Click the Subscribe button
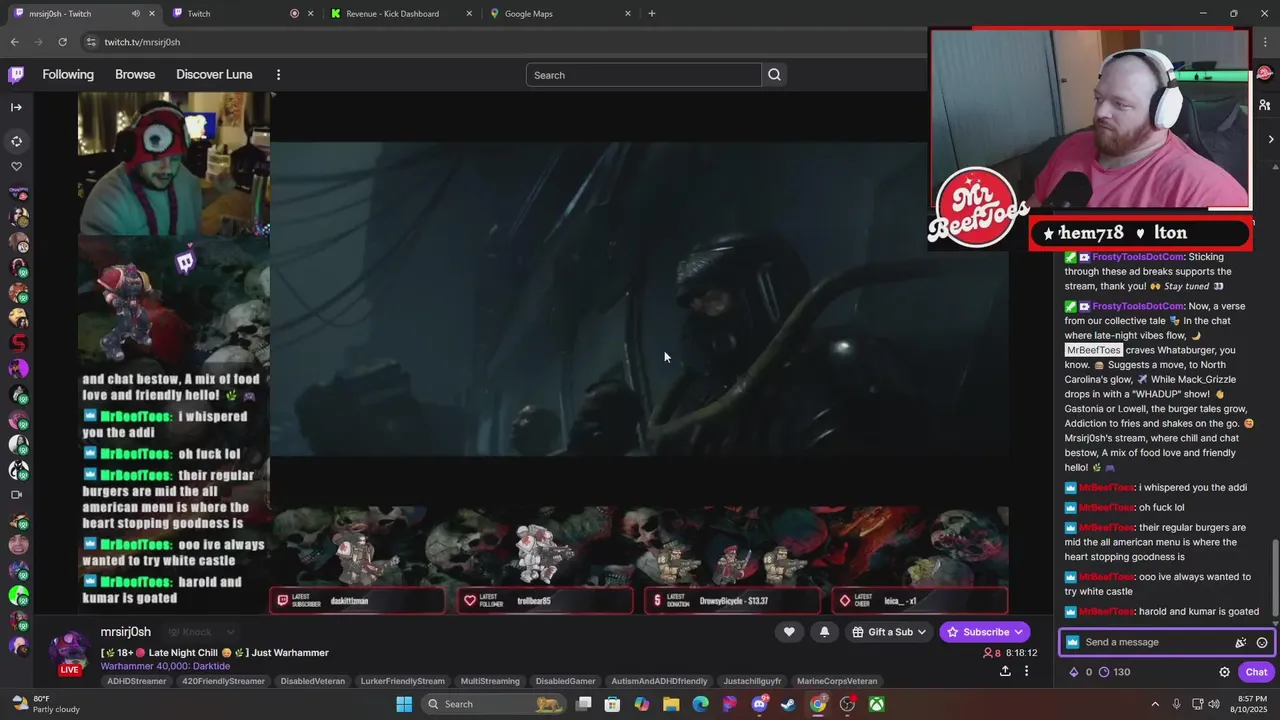This screenshot has height=720, width=1280. (985, 632)
